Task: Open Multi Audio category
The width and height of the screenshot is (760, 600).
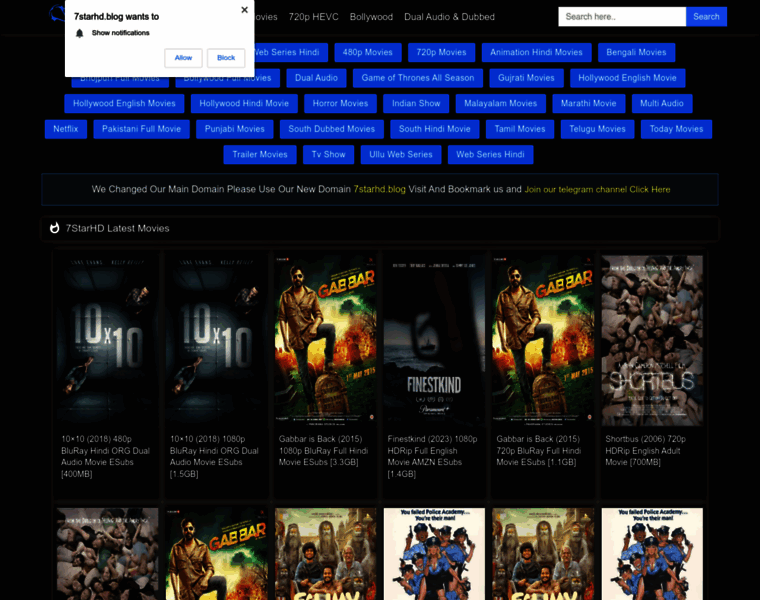Action: [662, 104]
